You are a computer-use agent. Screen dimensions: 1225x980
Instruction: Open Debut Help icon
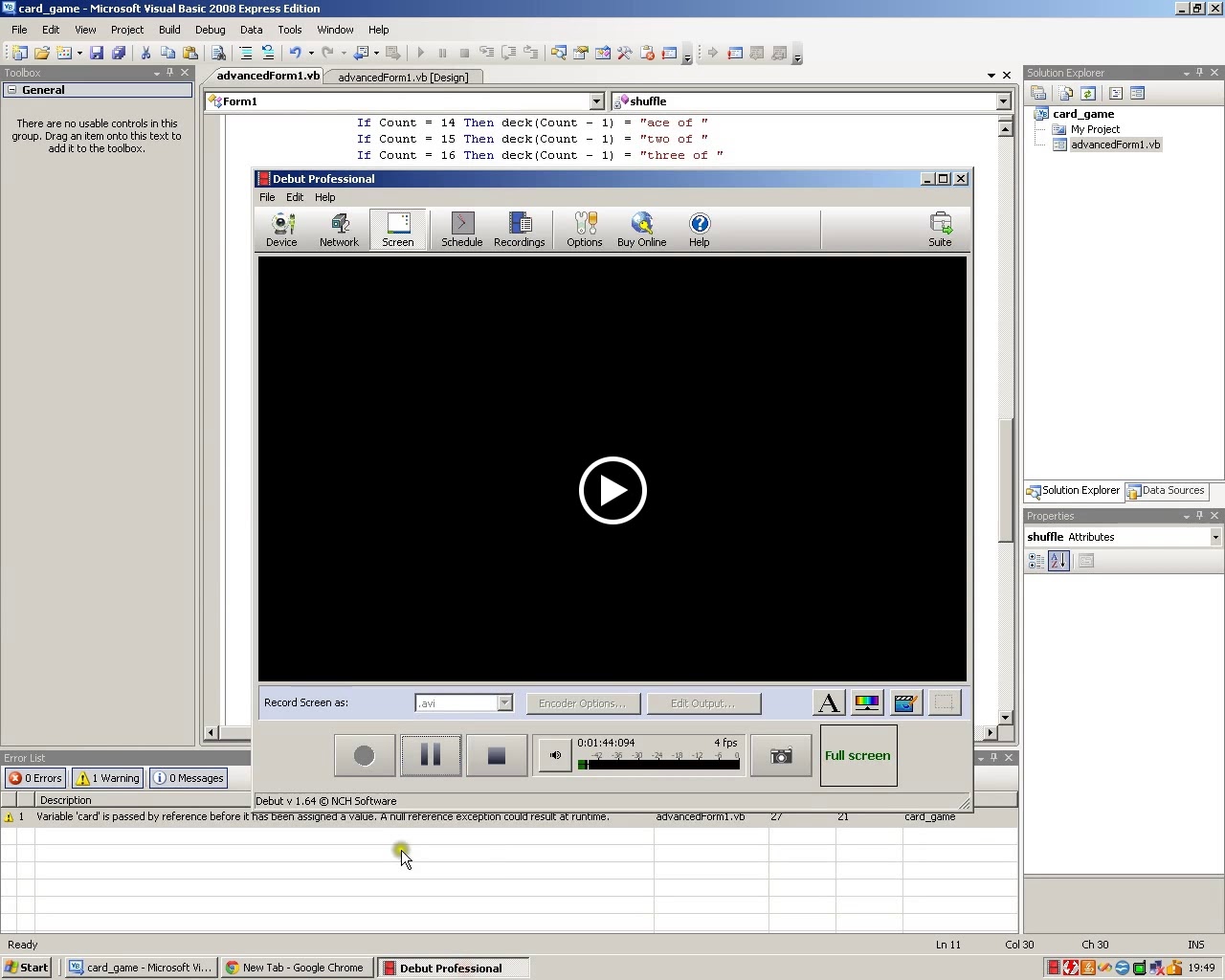pyautogui.click(x=700, y=230)
